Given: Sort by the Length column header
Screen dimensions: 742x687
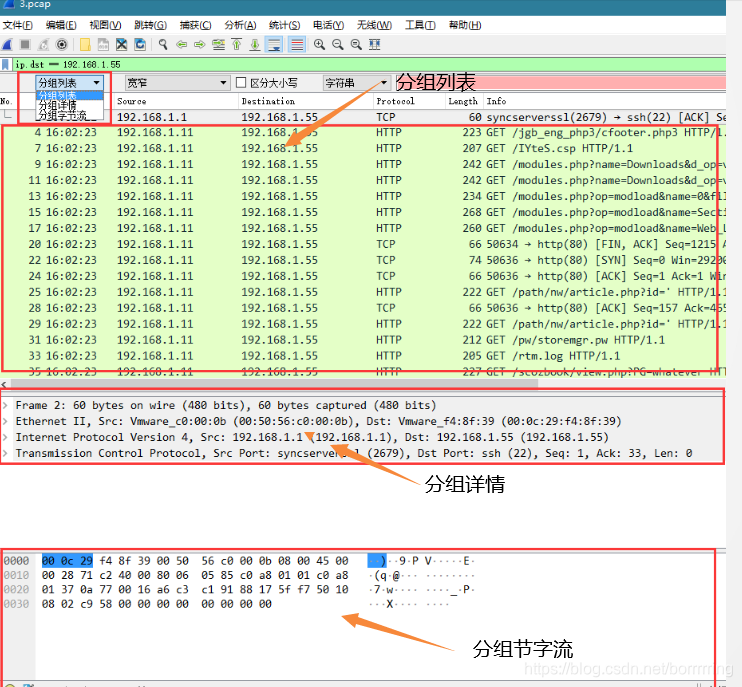Looking at the screenshot, I should (463, 101).
